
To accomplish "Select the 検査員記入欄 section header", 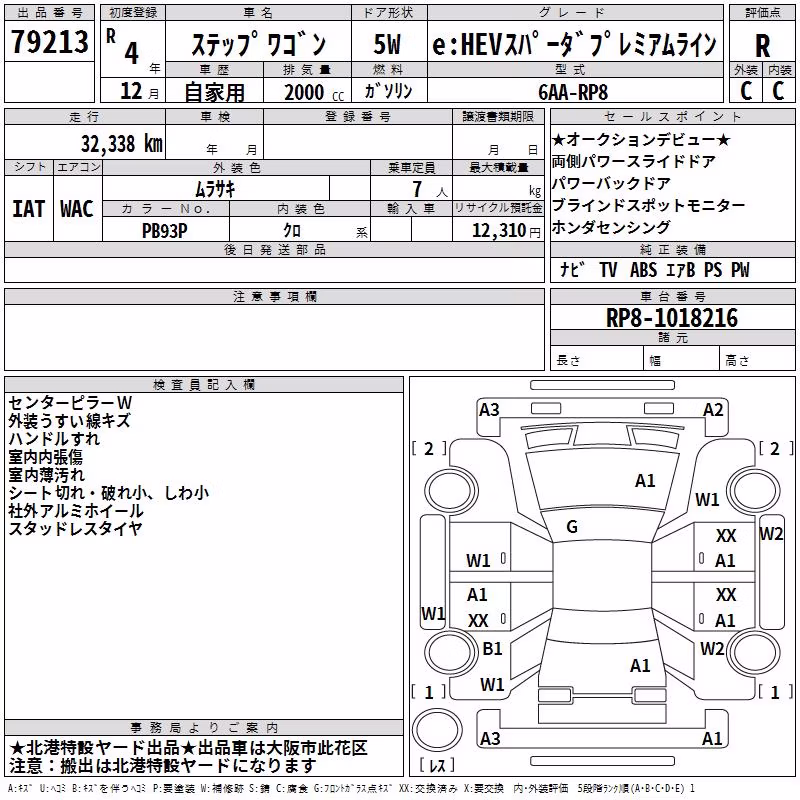I will coord(204,385).
